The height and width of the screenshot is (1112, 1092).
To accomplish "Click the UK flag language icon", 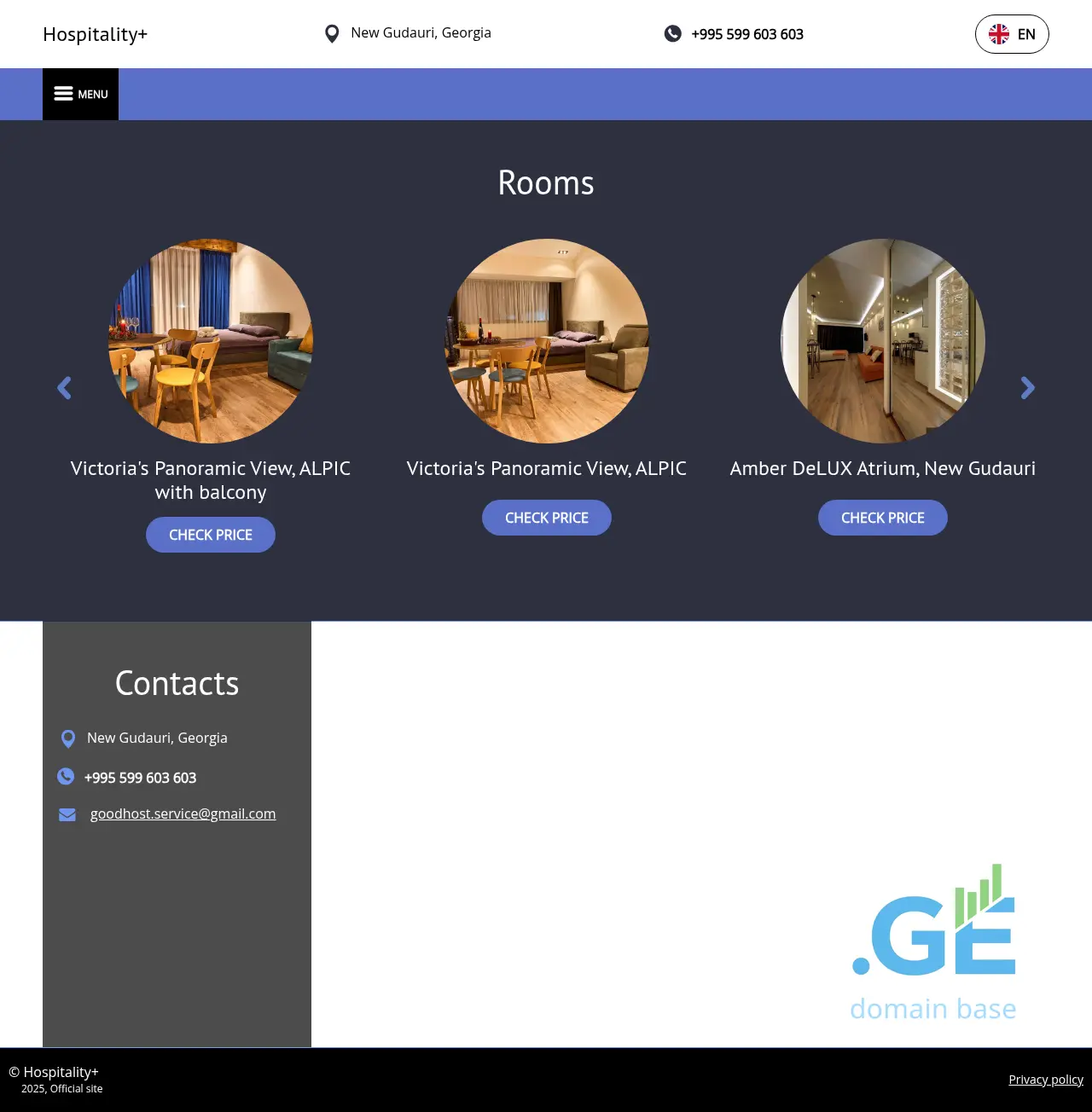I will pos(998,34).
